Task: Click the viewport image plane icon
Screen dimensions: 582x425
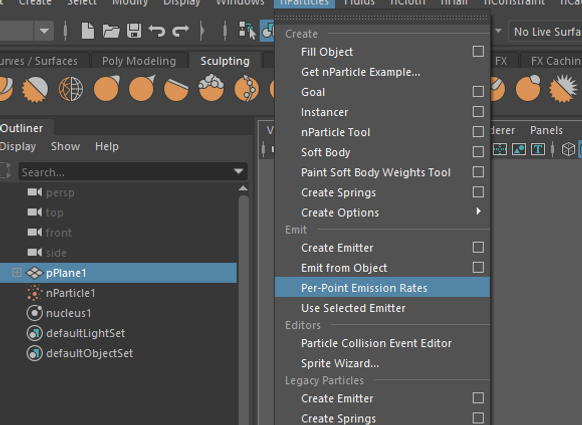Action: [x=519, y=149]
